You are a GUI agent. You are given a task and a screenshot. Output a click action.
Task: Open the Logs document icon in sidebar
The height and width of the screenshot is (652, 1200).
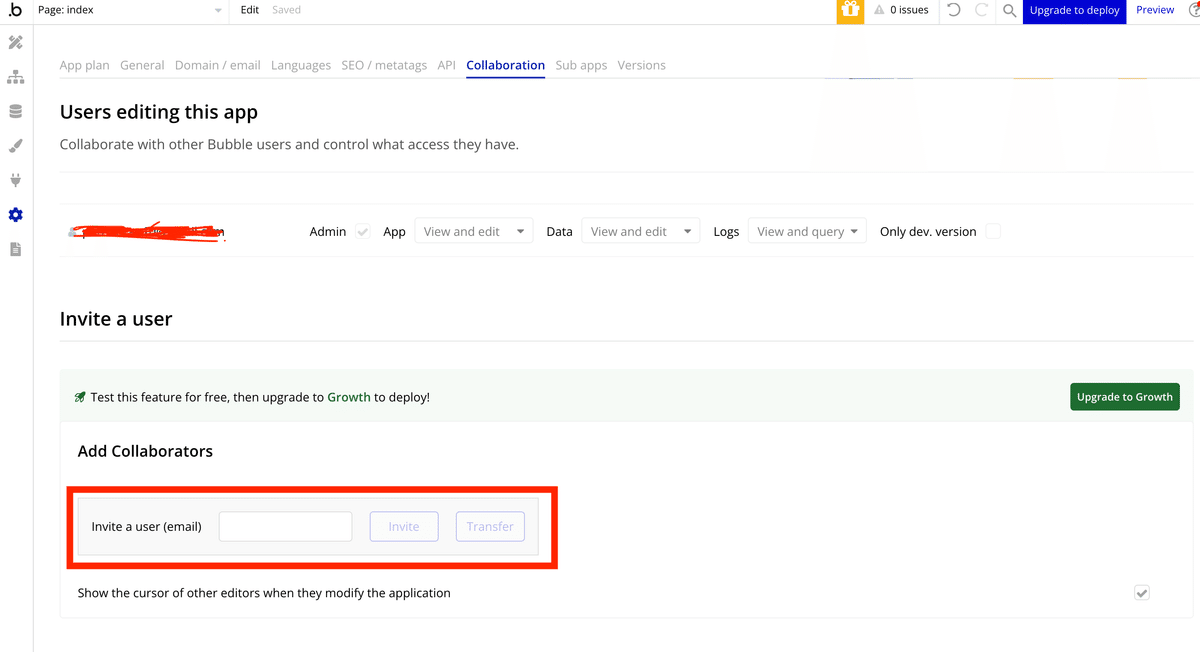tap(15, 249)
